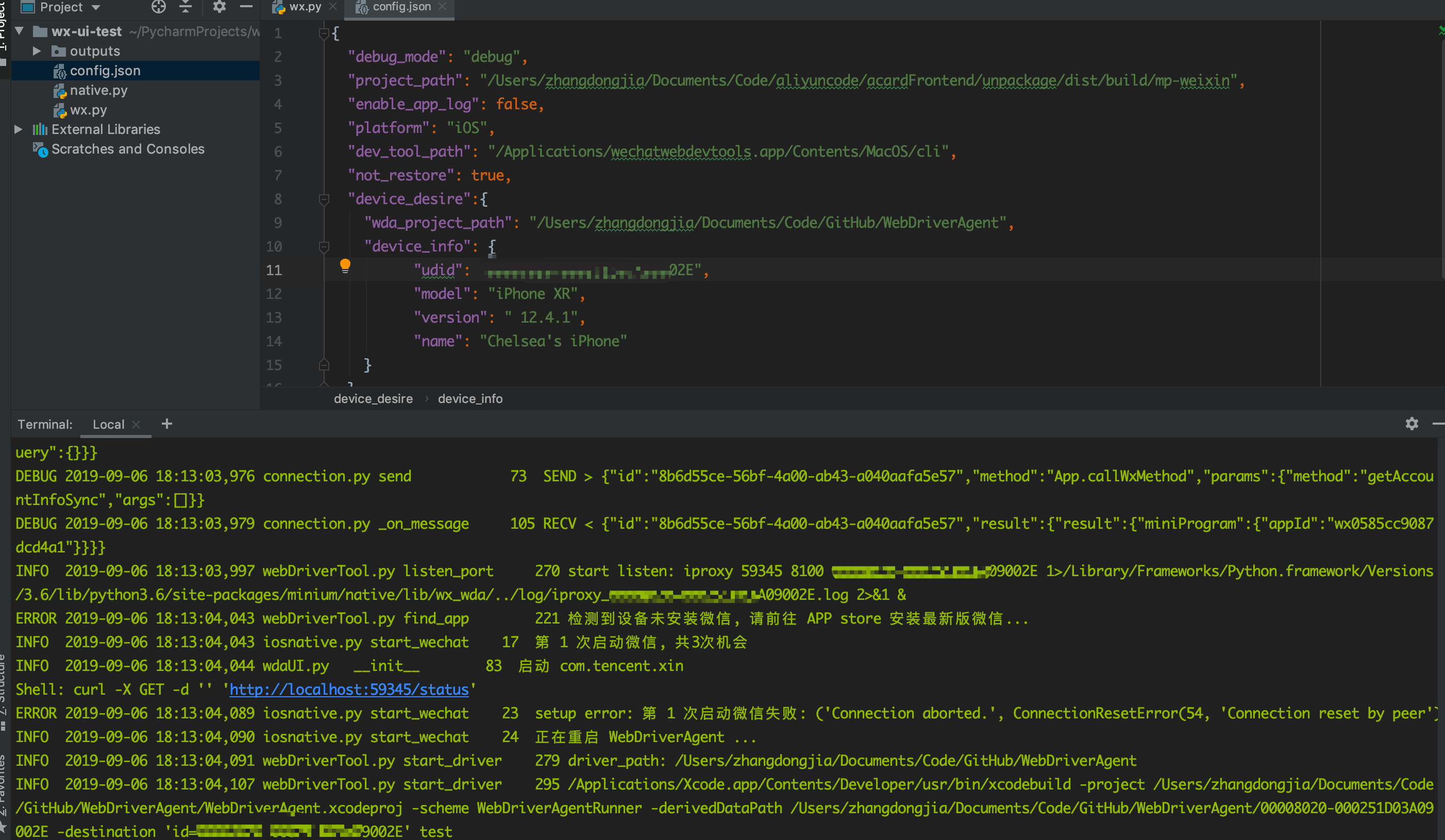Open Terminal settings gear icon
Viewport: 1445px width, 840px height.
tap(1411, 424)
